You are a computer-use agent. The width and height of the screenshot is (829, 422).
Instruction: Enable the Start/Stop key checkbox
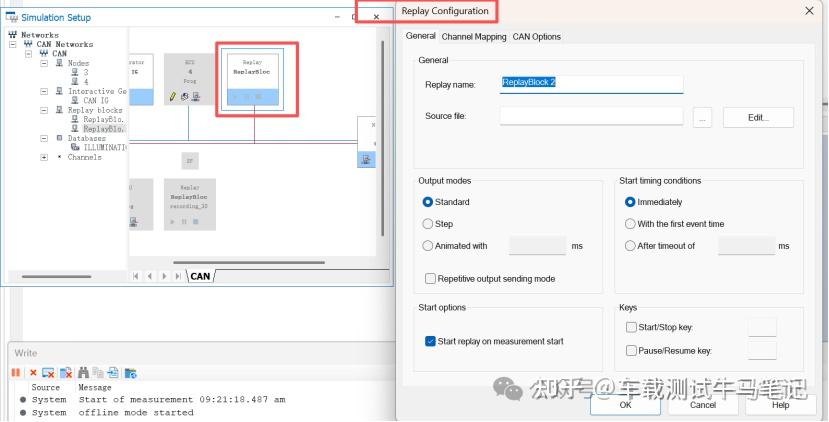[x=631, y=327]
